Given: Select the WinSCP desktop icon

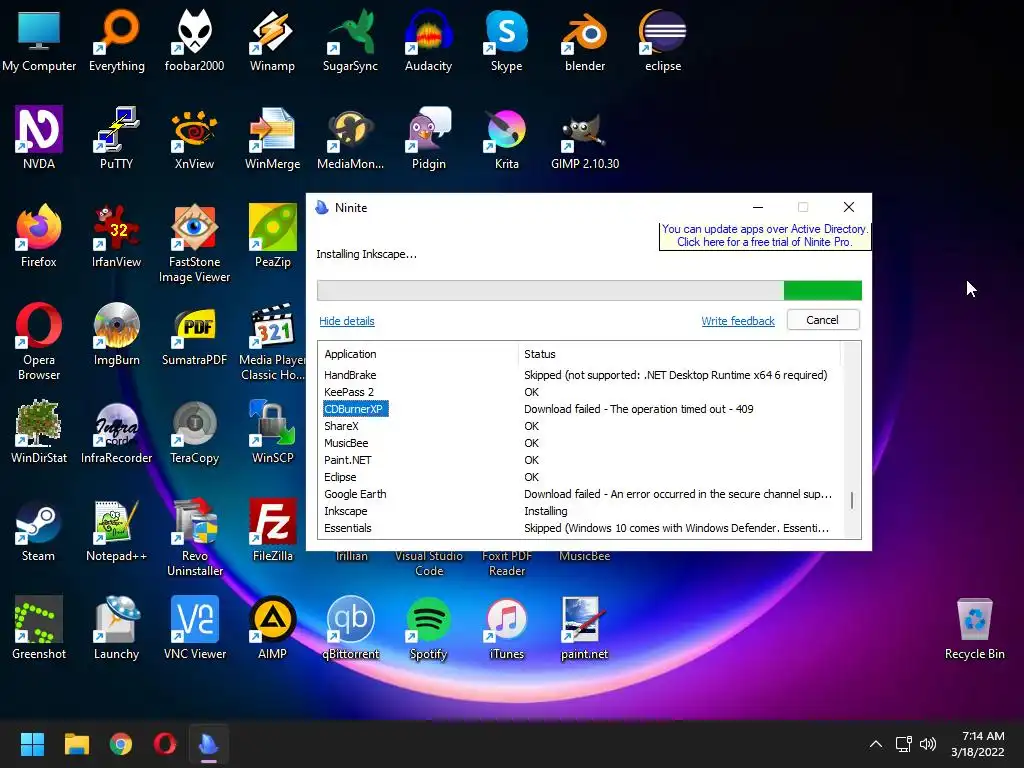Looking at the screenshot, I should 272,432.
